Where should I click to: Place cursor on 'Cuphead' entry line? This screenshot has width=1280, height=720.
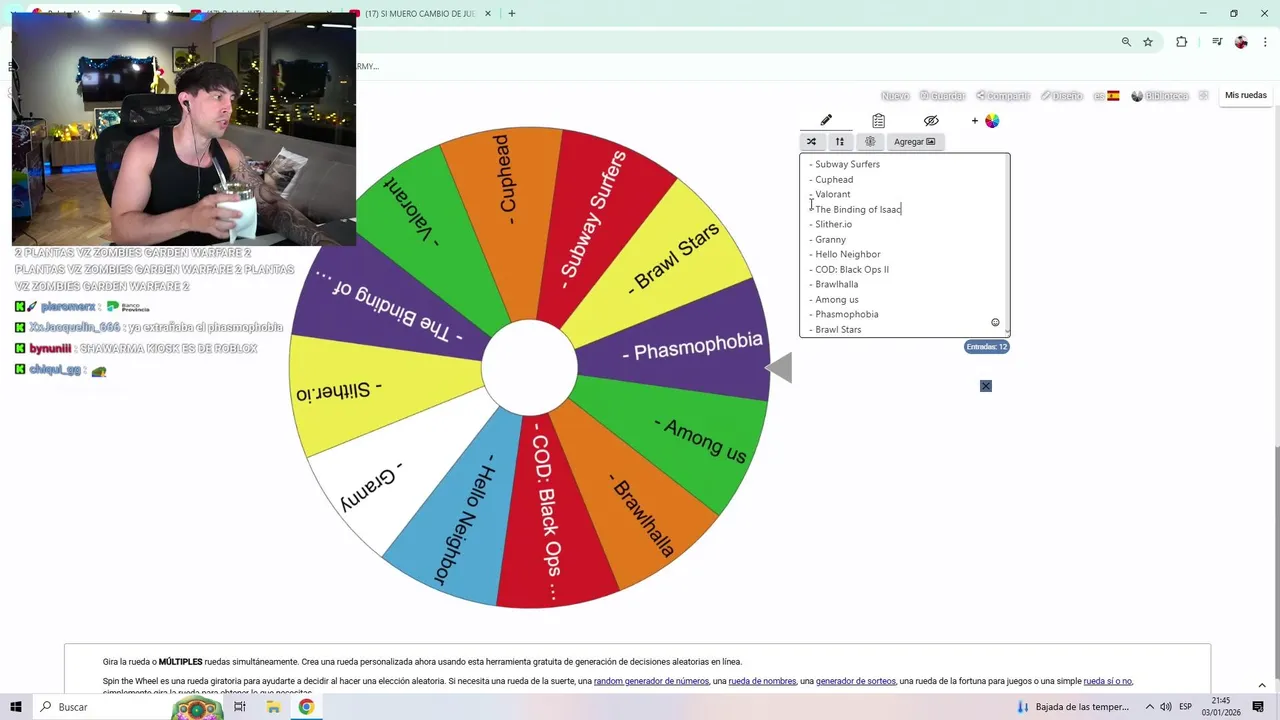[834, 180]
